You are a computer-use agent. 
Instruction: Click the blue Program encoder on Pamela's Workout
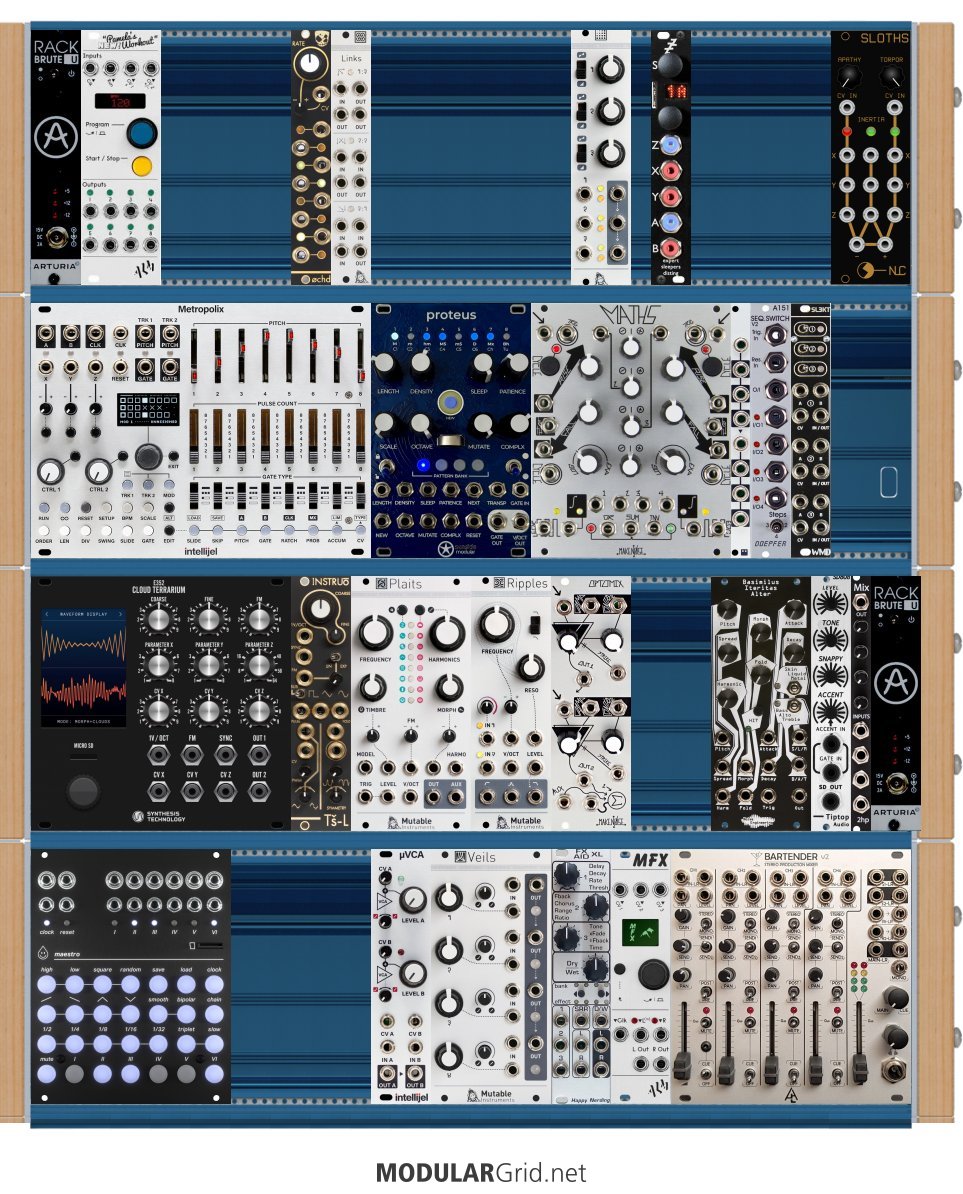(141, 132)
